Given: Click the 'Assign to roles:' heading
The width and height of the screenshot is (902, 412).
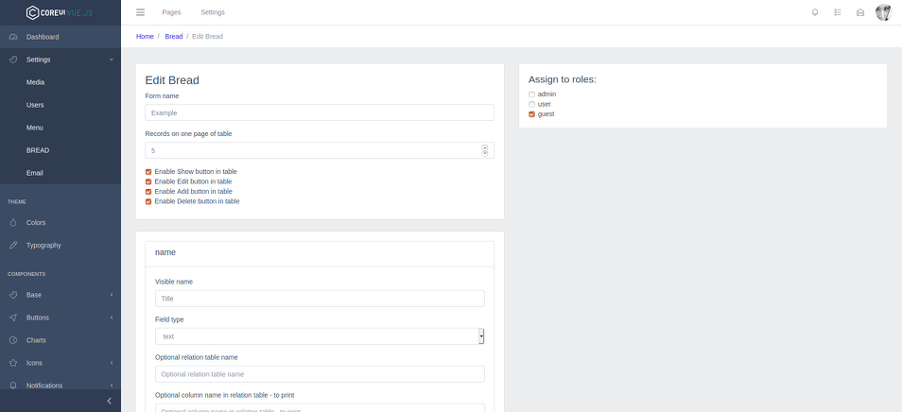Looking at the screenshot, I should tap(563, 79).
